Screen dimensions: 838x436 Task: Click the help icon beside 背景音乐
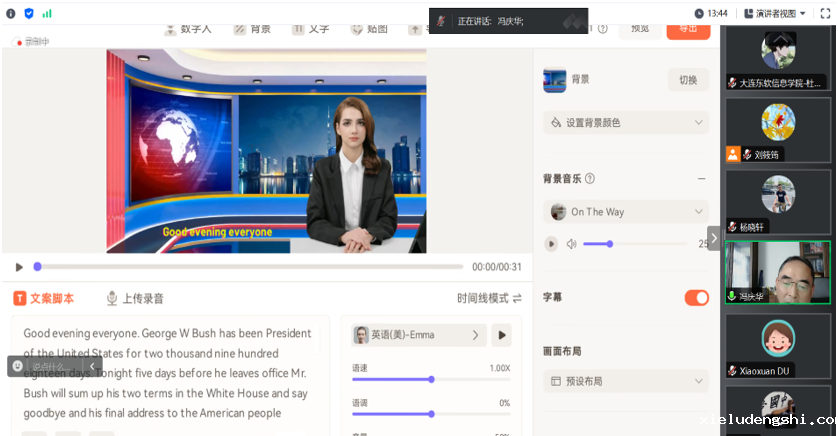(590, 179)
